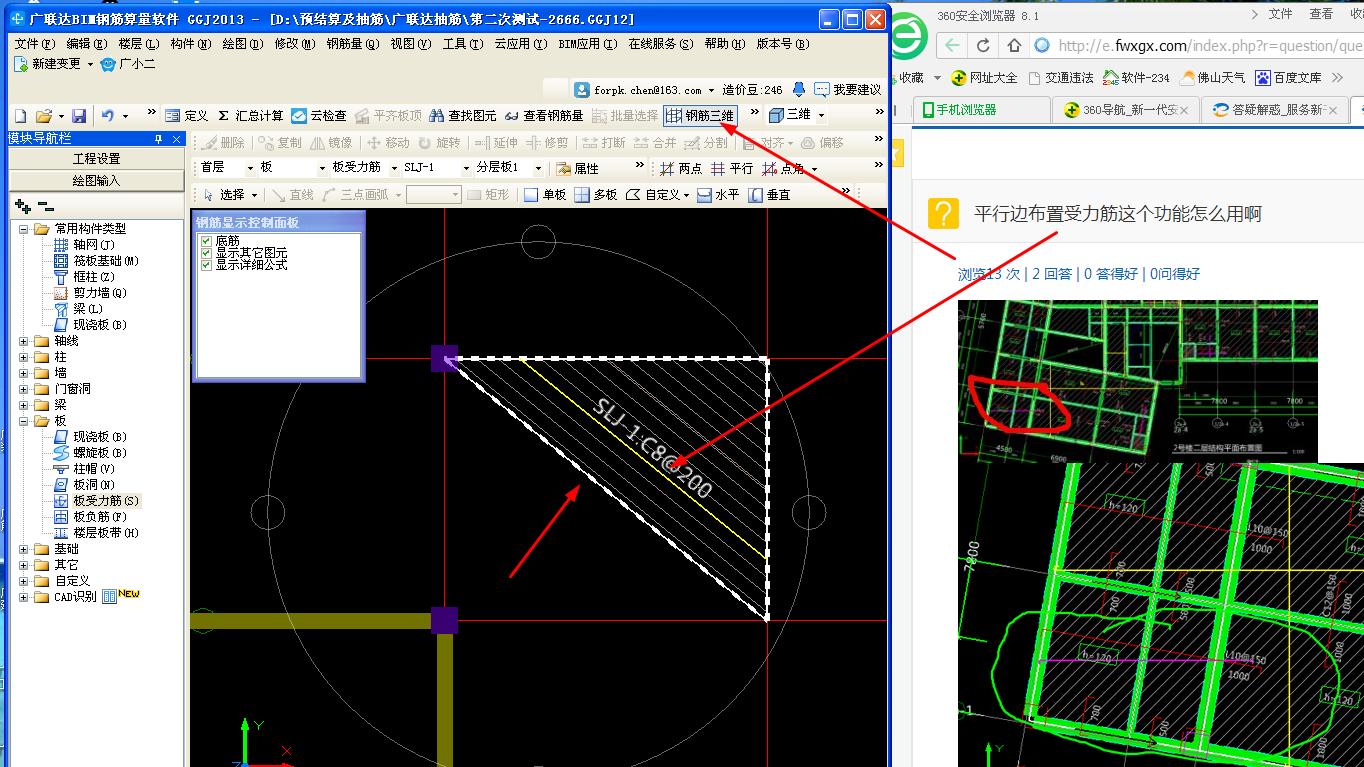The height and width of the screenshot is (767, 1364).
Task: Click the Undo arrow icon
Action: pos(107,116)
